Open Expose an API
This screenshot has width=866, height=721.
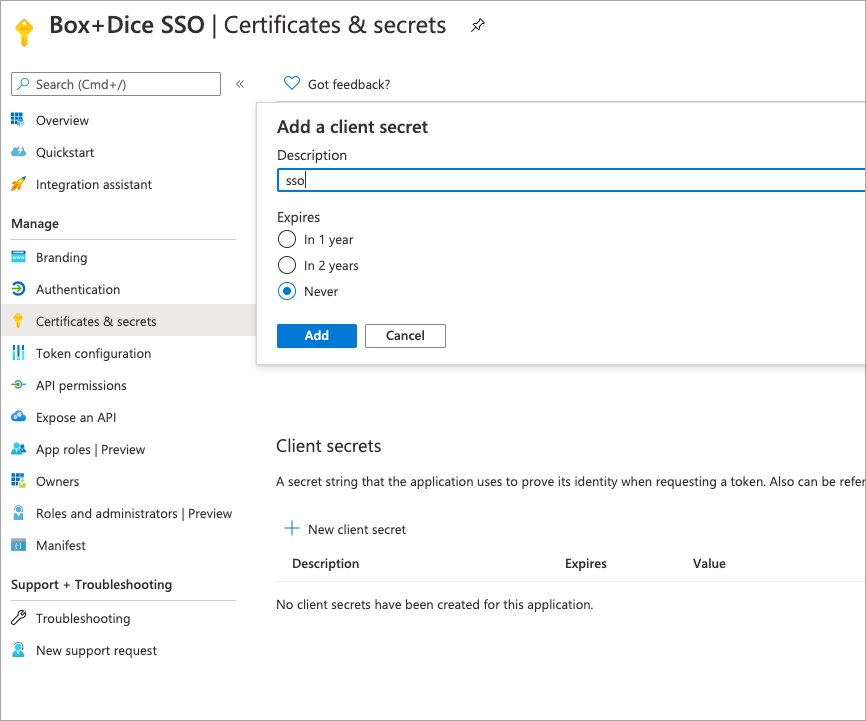click(x=76, y=418)
